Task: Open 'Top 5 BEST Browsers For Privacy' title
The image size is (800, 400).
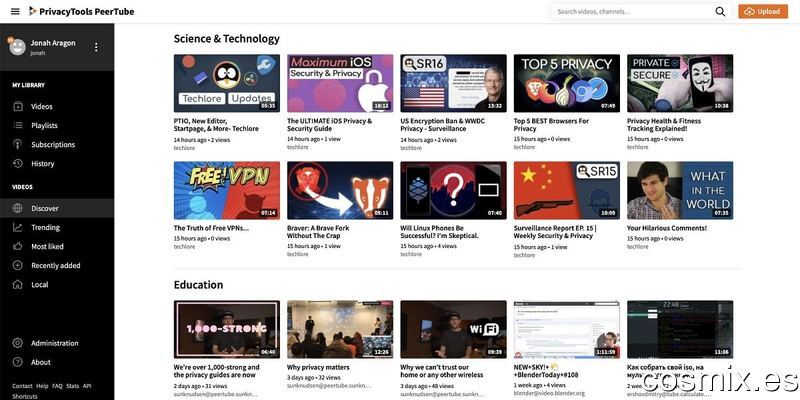Action: pyautogui.click(x=551, y=125)
